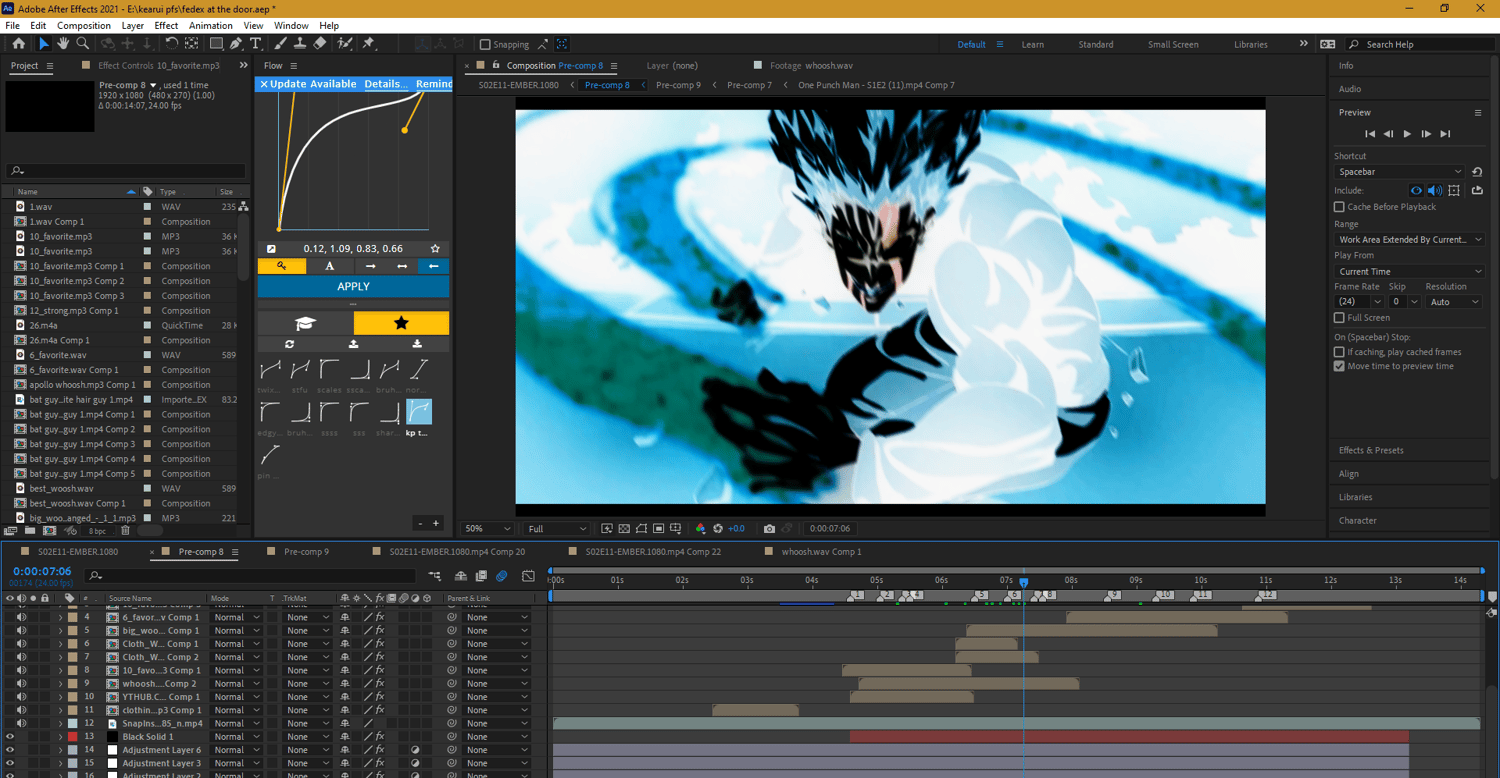Click the Play button in the Preview panel
1500x778 pixels.
coord(1407,133)
